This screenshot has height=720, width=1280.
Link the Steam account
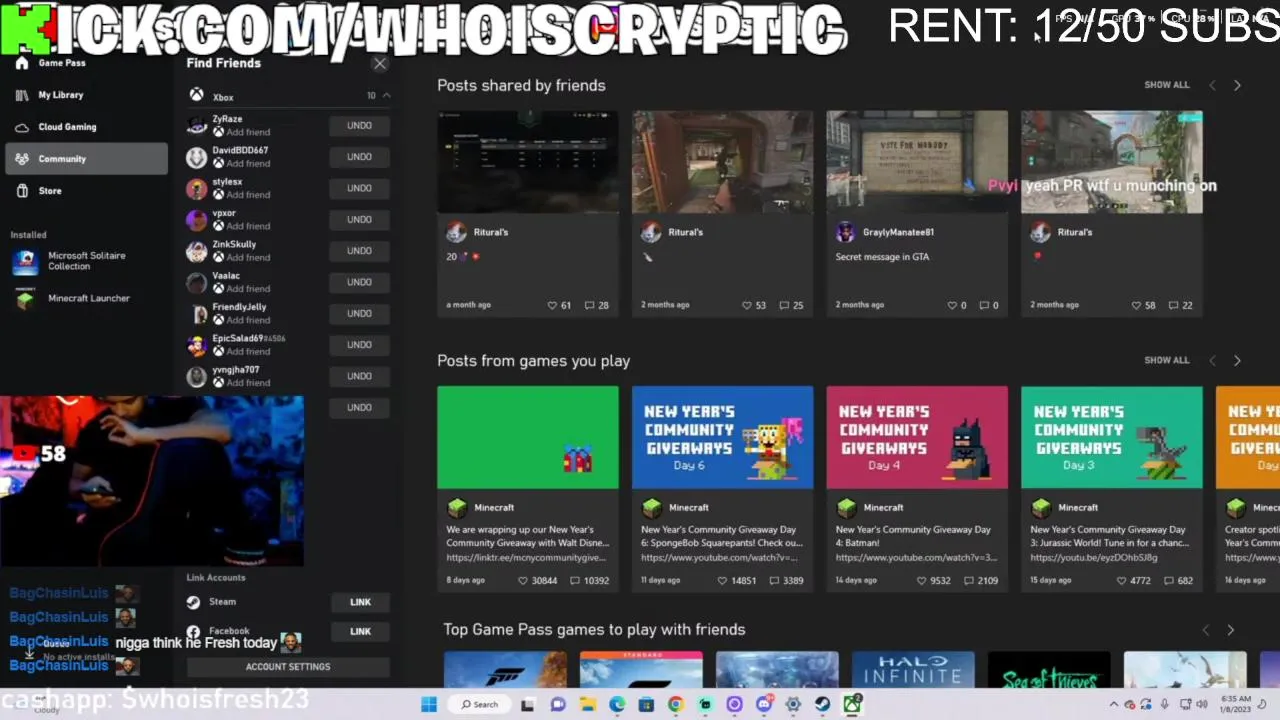tap(360, 602)
